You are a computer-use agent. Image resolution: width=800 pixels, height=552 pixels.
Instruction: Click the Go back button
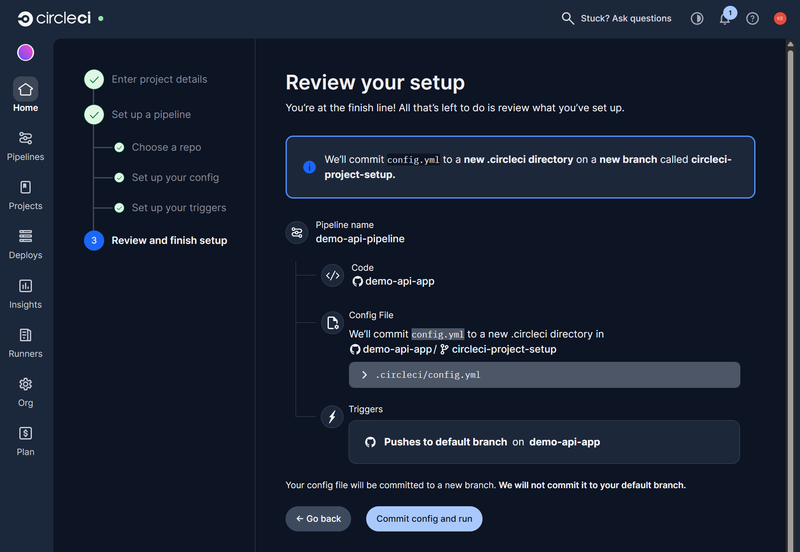click(x=316, y=519)
